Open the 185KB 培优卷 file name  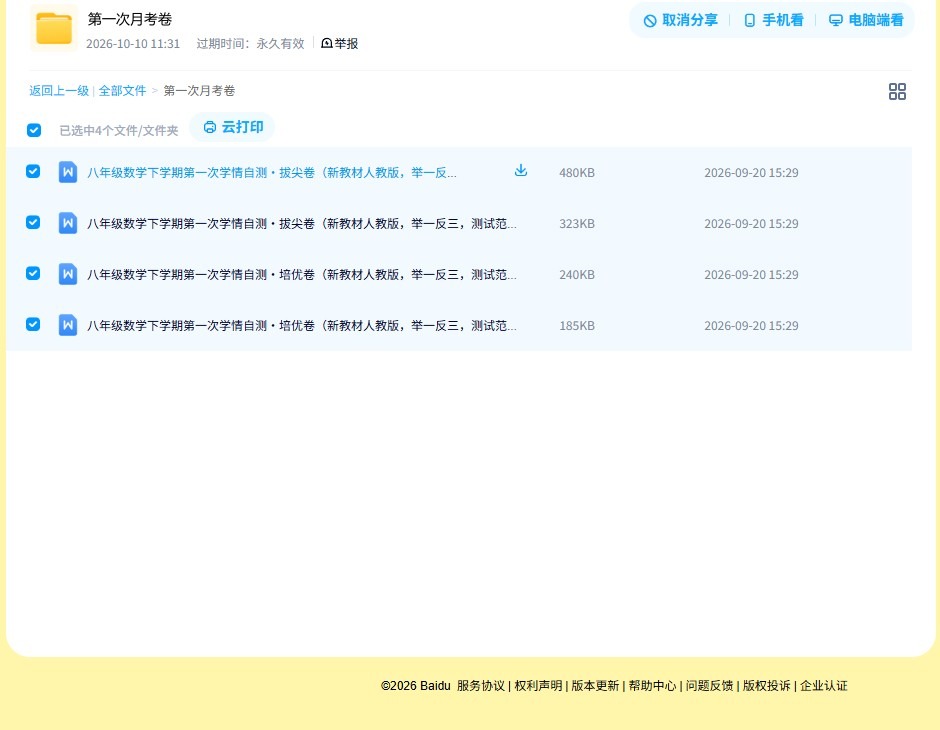point(302,325)
